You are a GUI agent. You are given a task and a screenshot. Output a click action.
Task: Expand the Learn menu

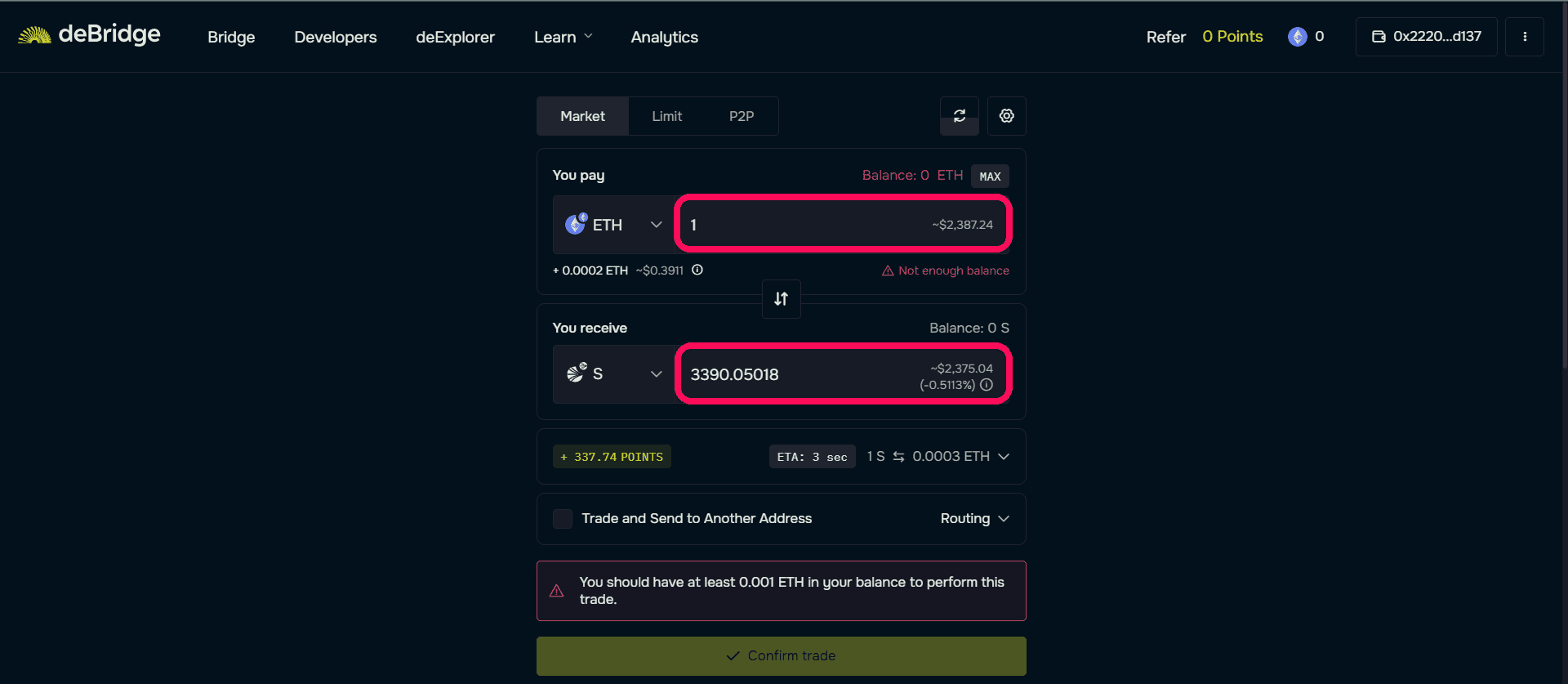[x=563, y=37]
